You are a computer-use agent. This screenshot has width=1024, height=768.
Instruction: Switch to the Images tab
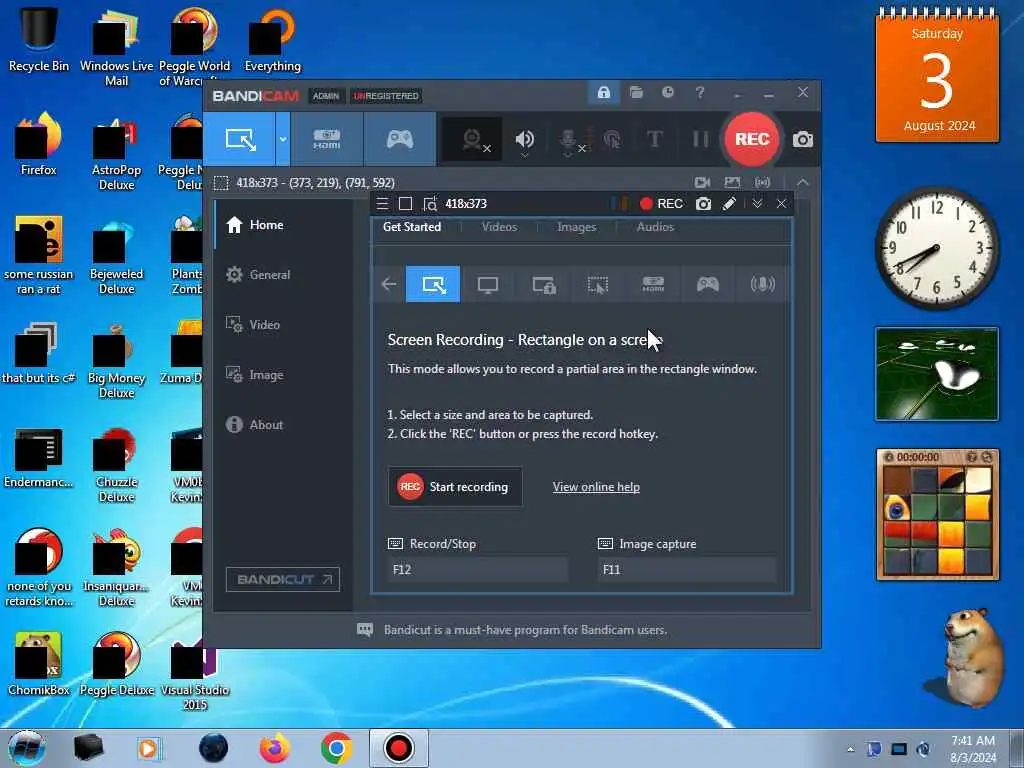(x=576, y=227)
